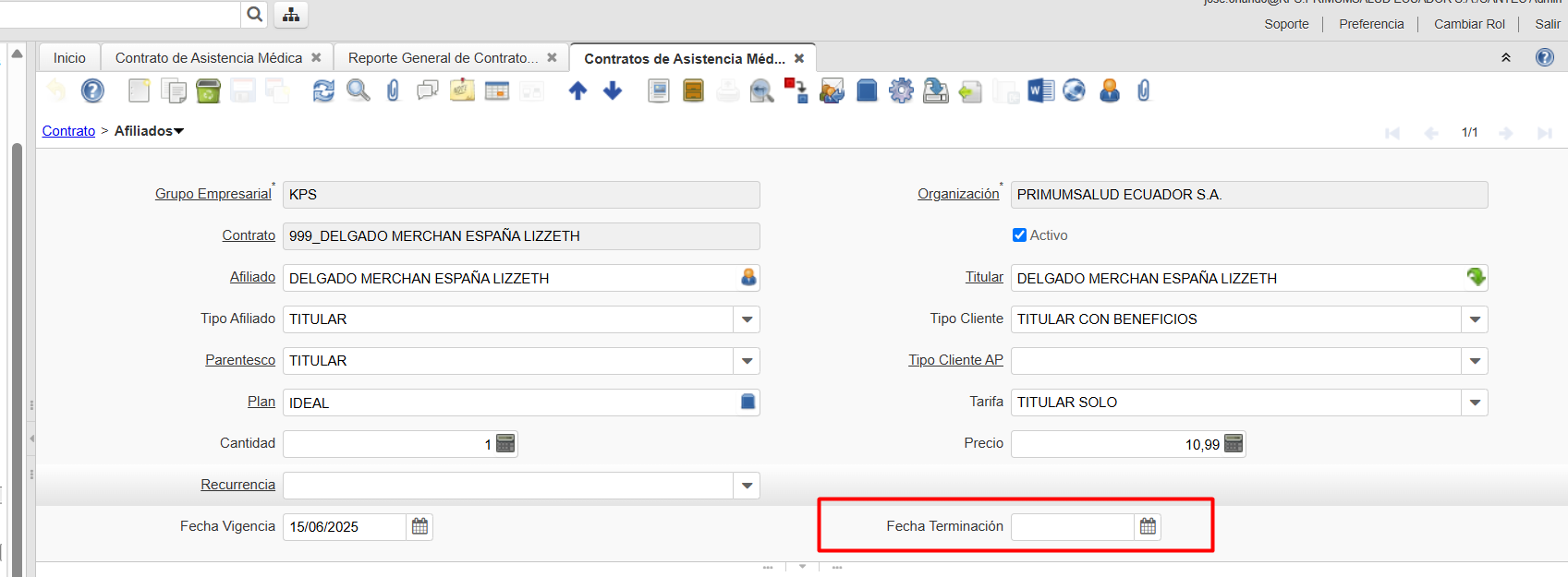Open the magnifying glass find record tool
The height and width of the screenshot is (577, 1568).
click(358, 90)
